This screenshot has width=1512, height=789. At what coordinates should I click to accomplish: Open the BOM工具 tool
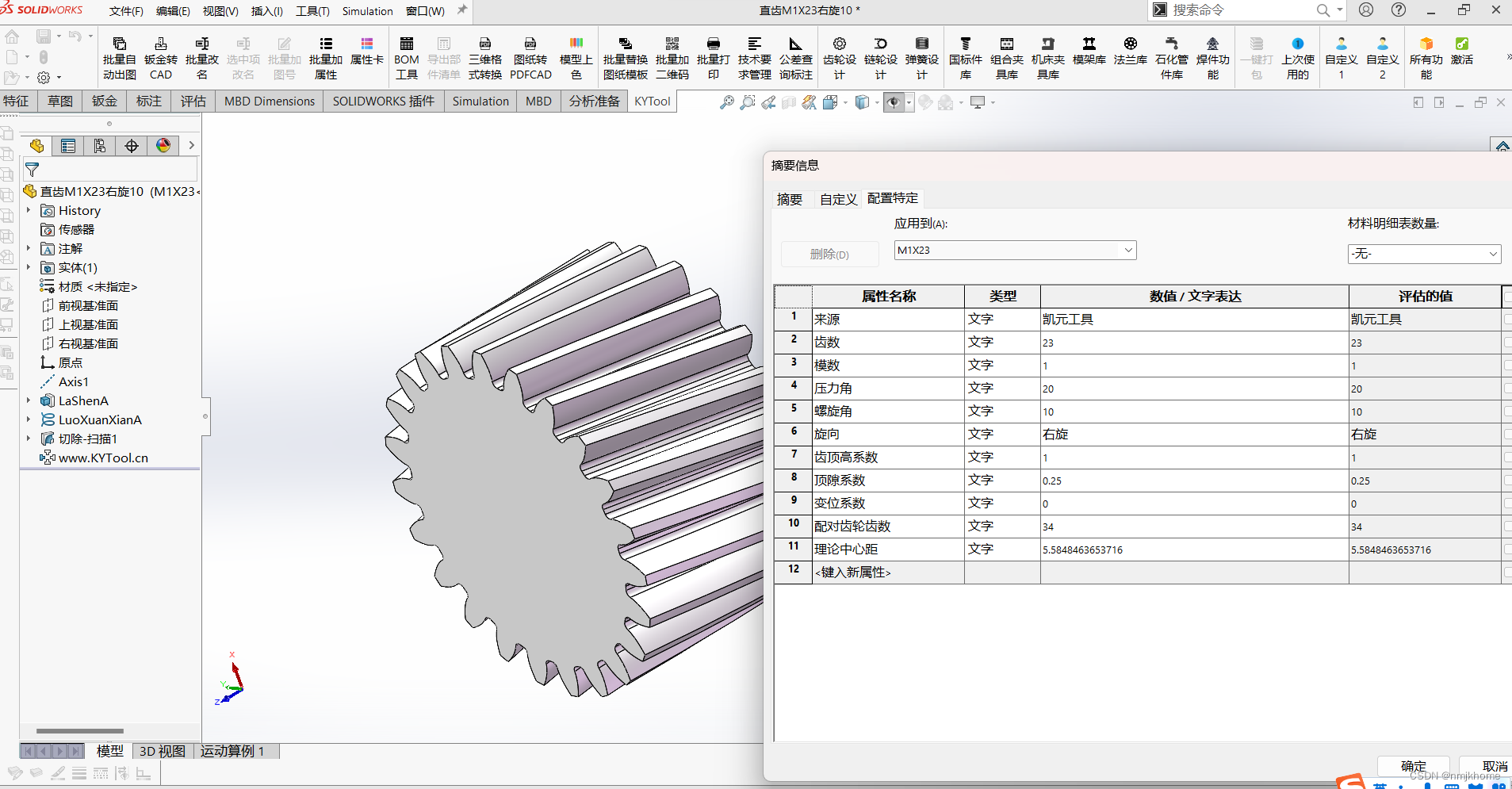(x=406, y=57)
